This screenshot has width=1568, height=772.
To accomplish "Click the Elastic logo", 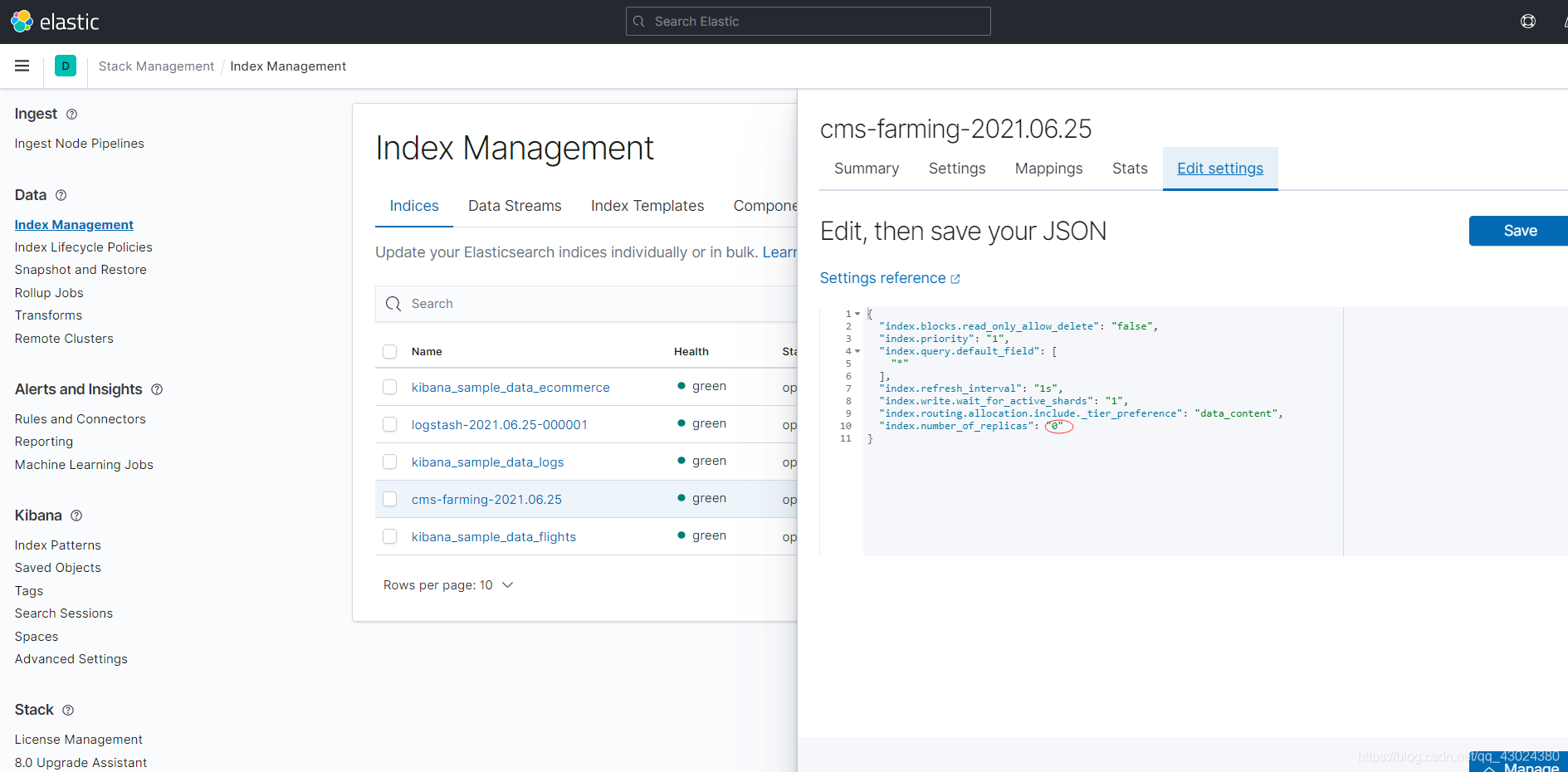I will pos(55,22).
